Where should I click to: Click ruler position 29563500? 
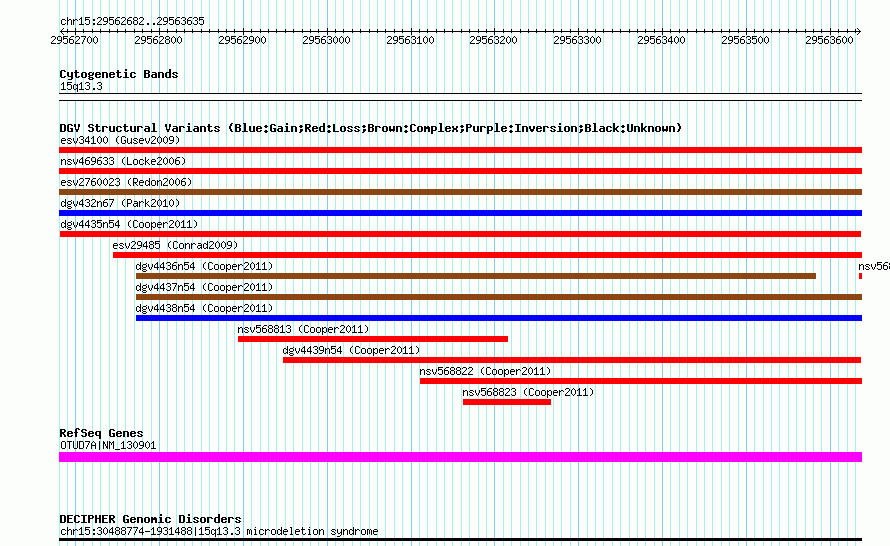745,40
